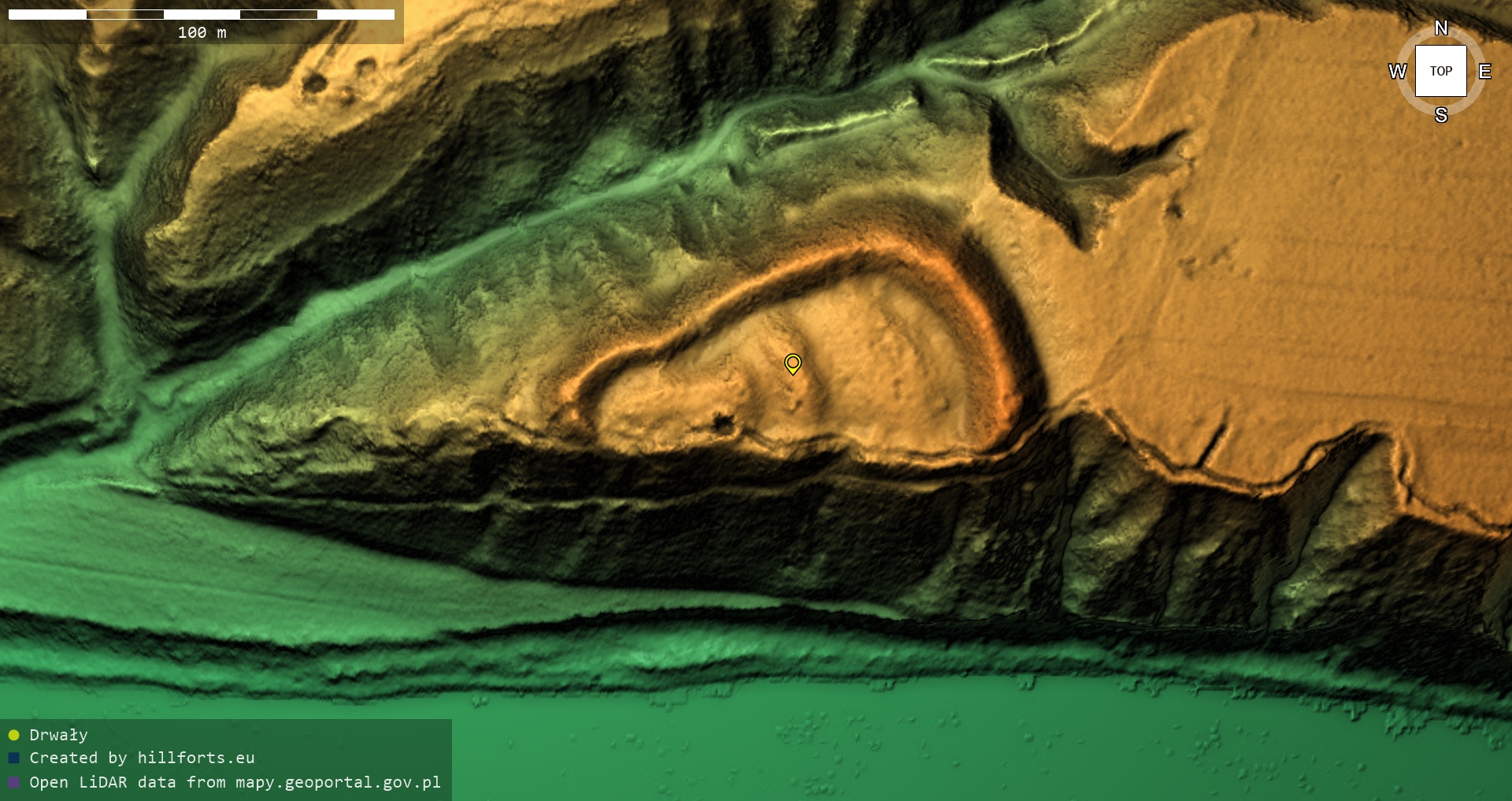Click the dark pit inside the hillfort enclosure
Screen dimensions: 1512x801
[721, 424]
